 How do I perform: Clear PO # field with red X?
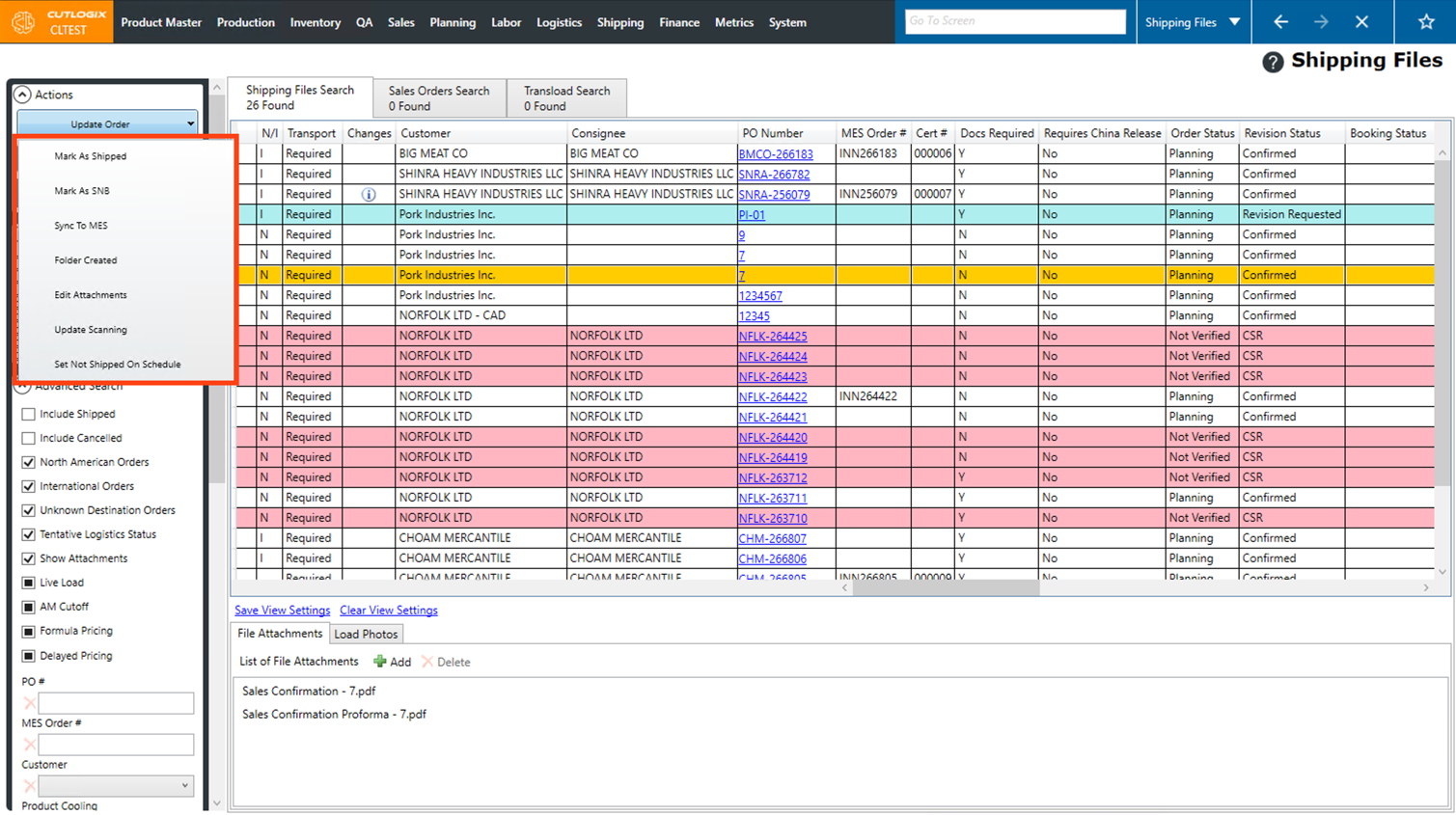tap(29, 703)
